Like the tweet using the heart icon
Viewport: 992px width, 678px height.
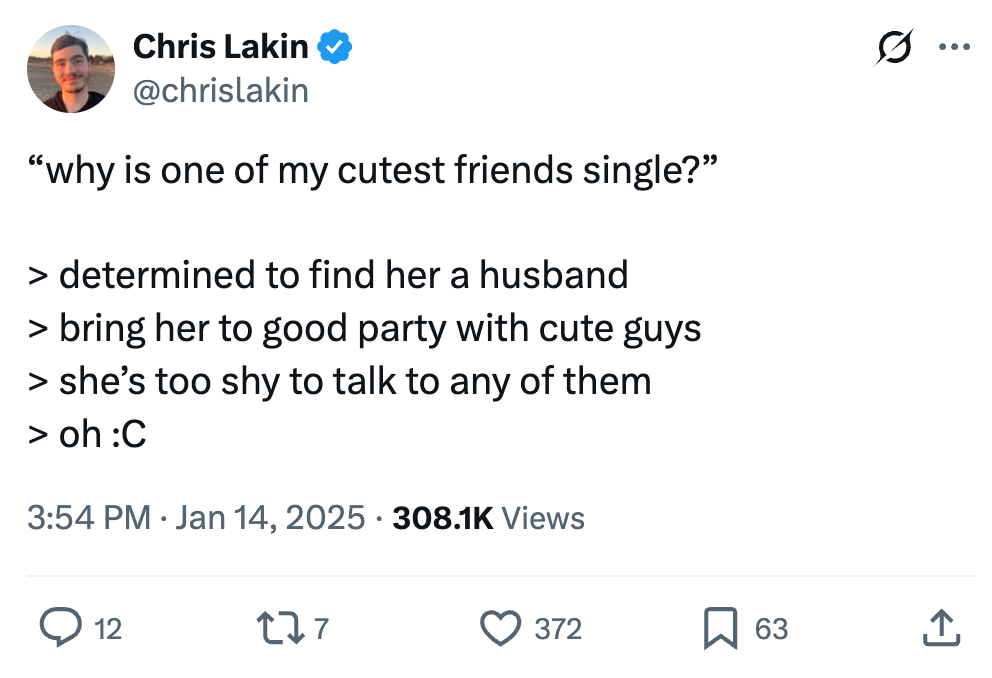pos(501,629)
